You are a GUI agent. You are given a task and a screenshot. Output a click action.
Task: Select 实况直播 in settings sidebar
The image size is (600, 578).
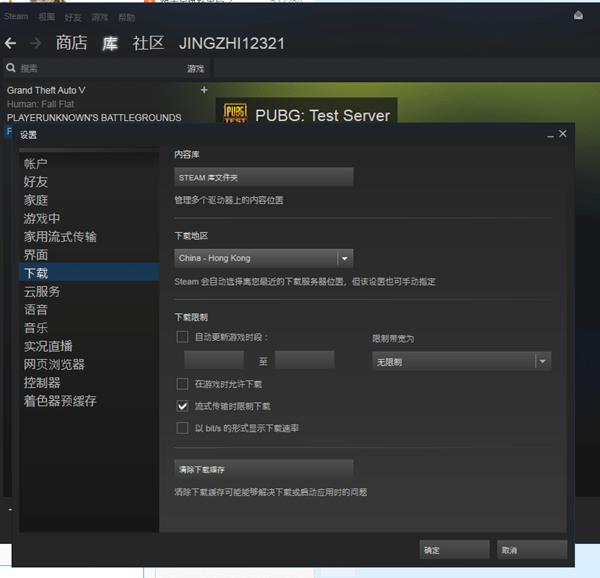pos(89,346)
